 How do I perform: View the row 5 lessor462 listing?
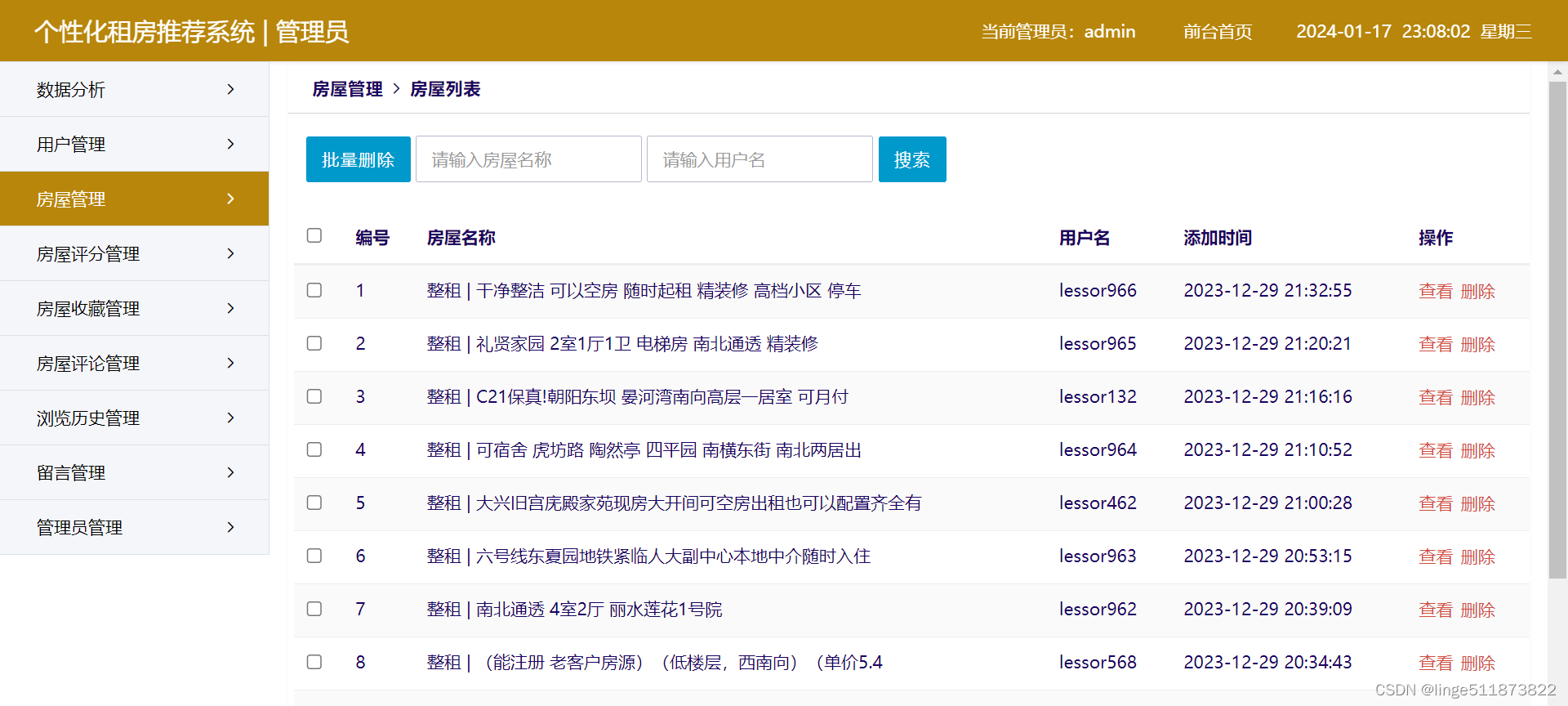coord(1436,503)
